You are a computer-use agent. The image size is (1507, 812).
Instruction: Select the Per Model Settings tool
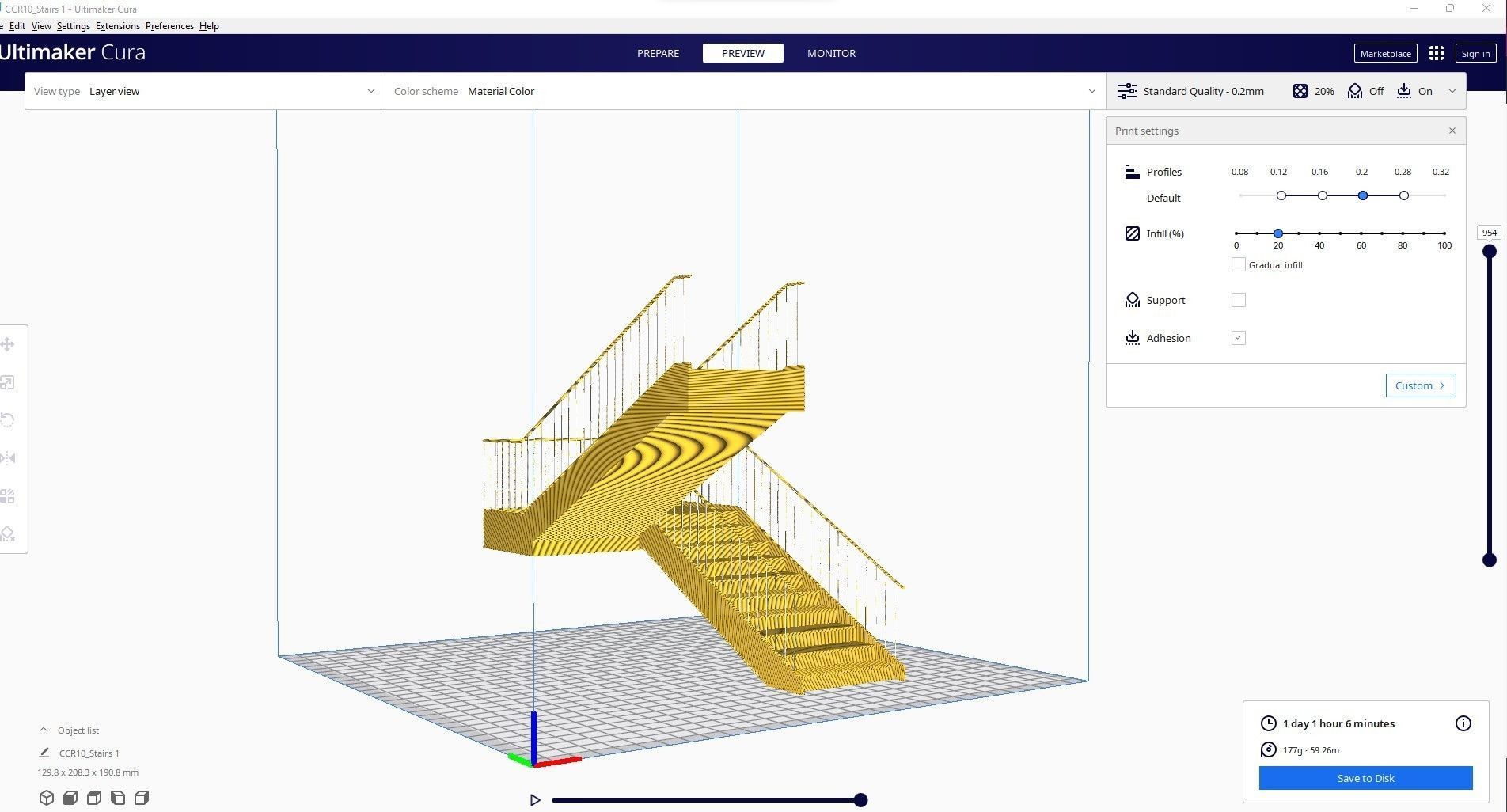tap(7, 496)
